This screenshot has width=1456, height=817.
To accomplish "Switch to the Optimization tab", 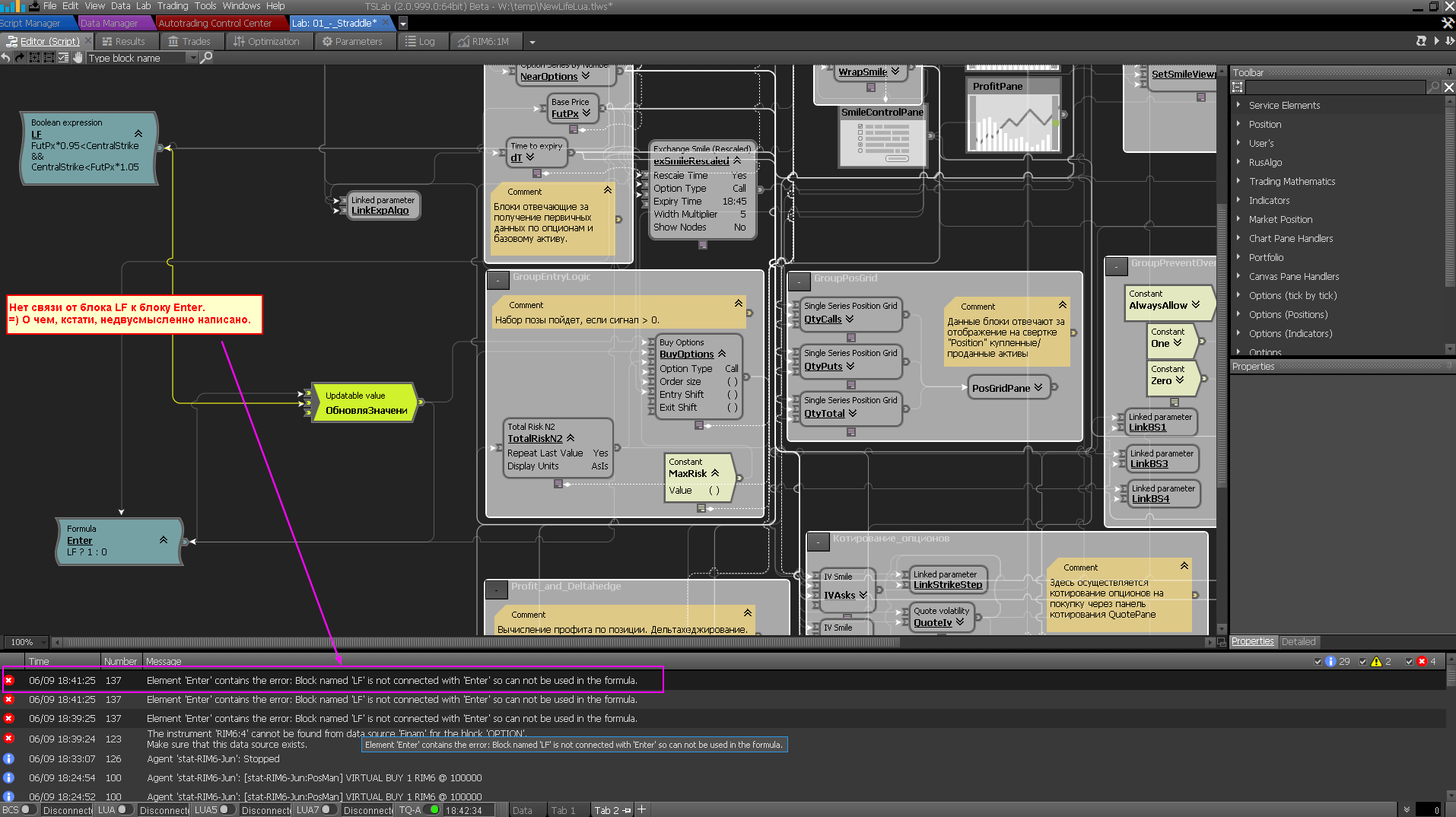I will pyautogui.click(x=266, y=41).
